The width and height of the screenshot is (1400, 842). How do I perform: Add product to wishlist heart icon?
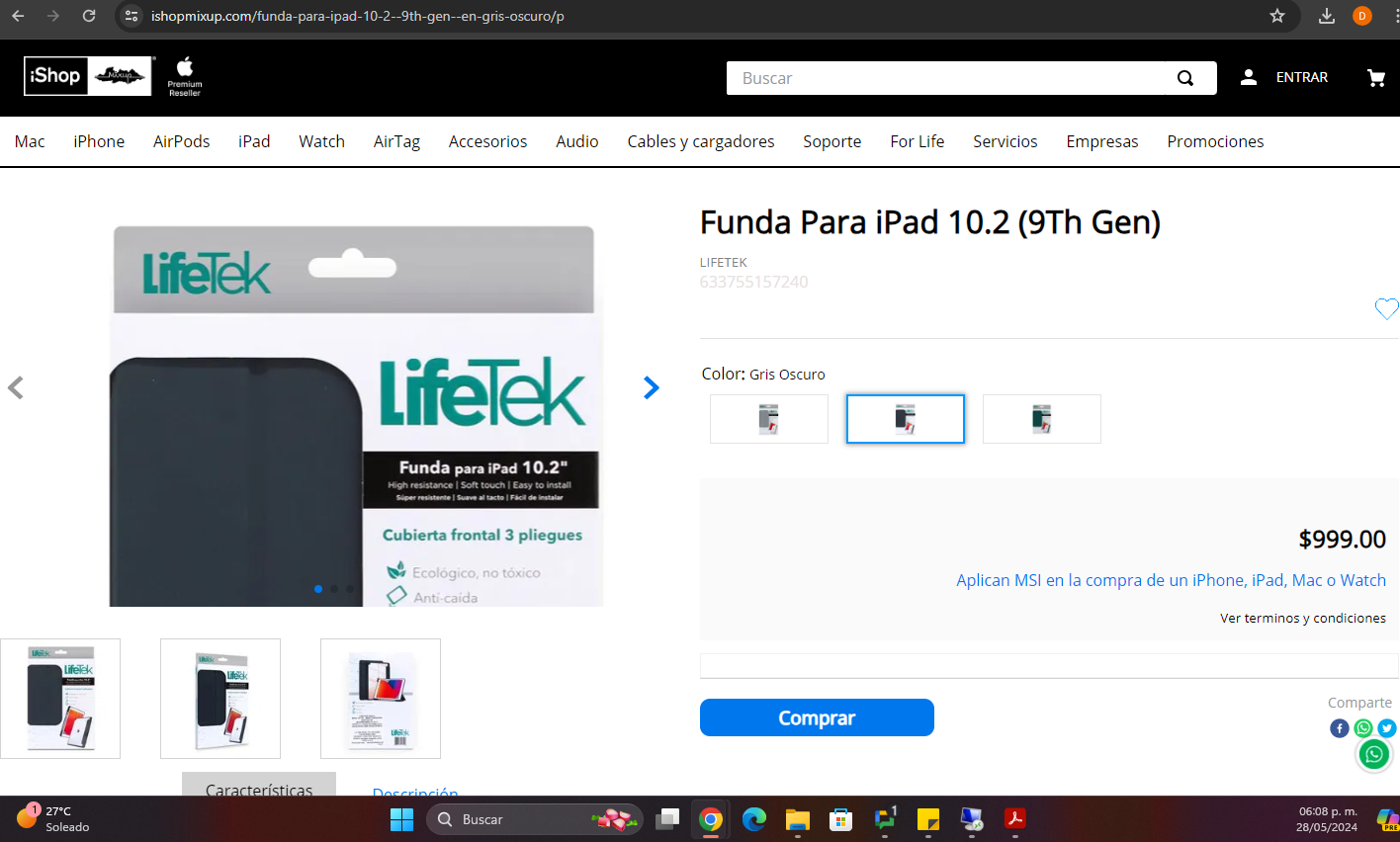pos(1386,308)
